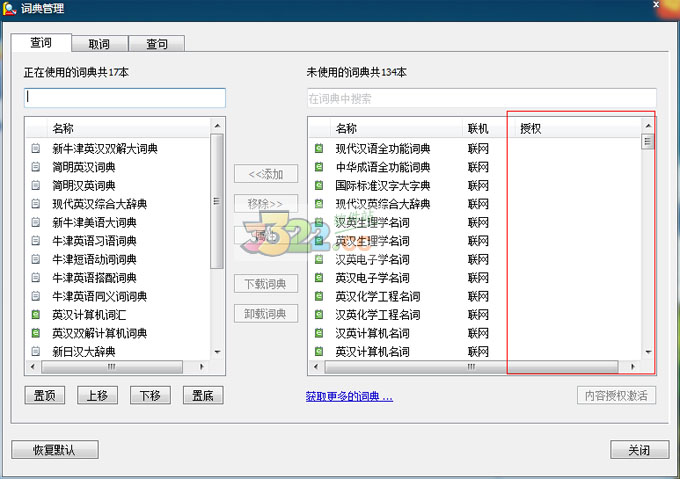Focus the in-use dictionaries search field
Screen dimensions: 680x479
(x=125, y=98)
